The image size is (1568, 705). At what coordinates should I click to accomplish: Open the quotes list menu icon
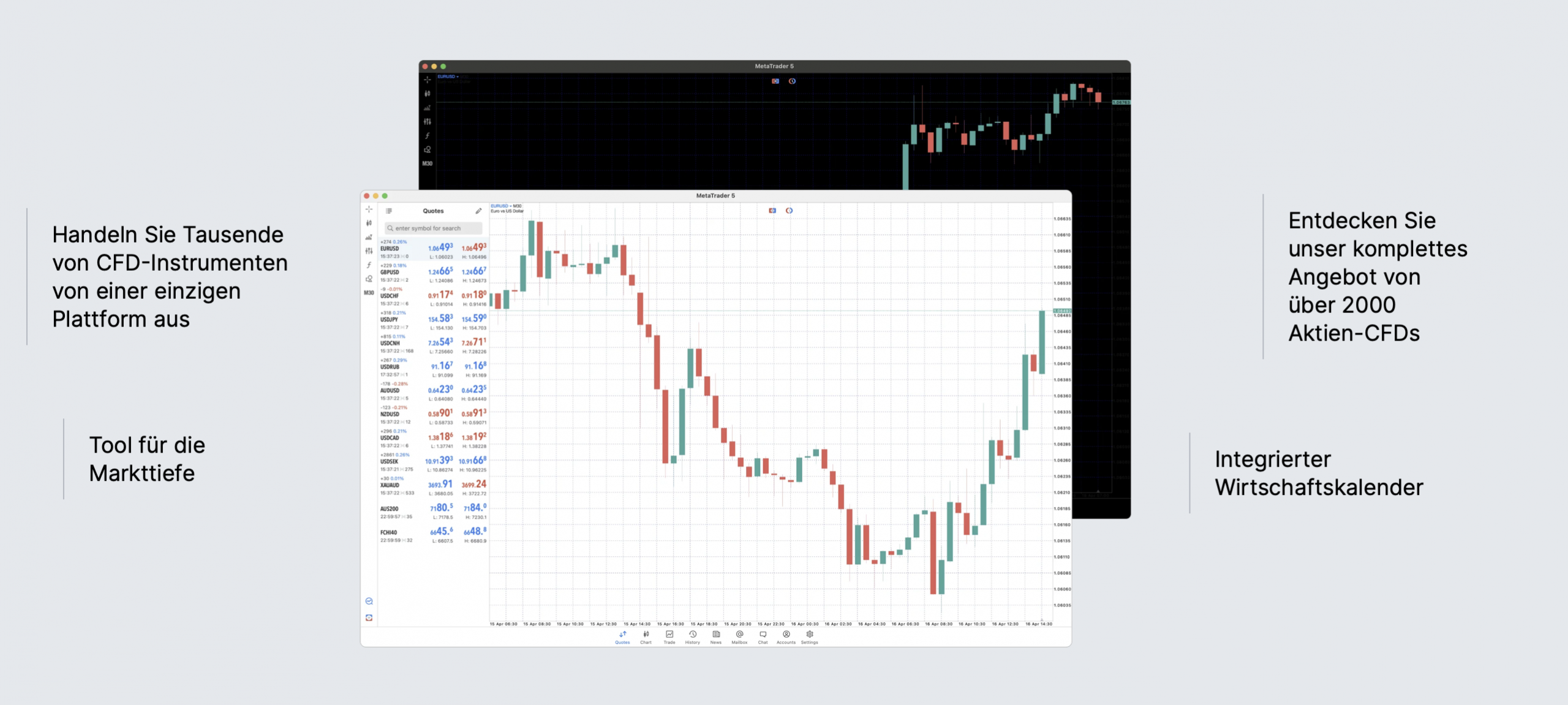coord(389,211)
